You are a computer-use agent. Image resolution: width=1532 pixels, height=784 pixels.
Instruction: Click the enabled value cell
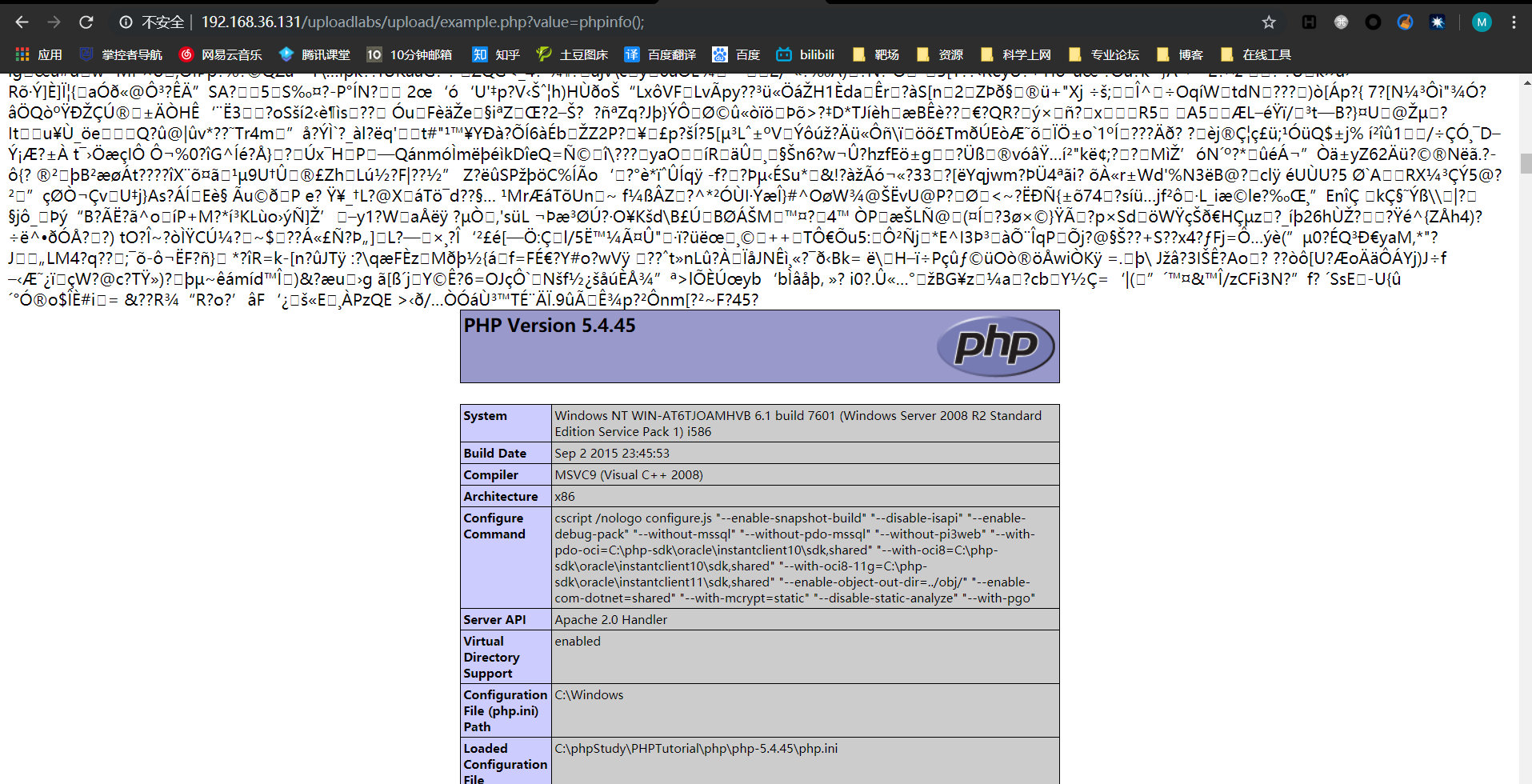coord(806,657)
